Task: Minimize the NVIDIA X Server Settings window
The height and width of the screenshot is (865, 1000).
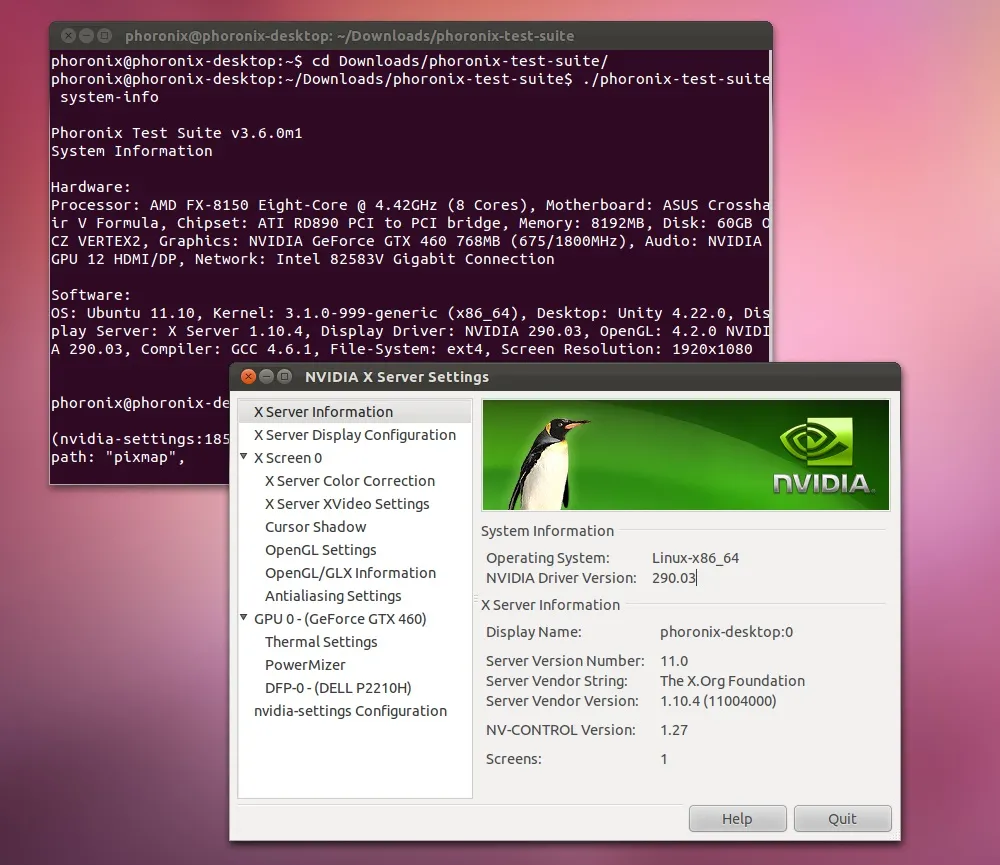Action: click(x=267, y=376)
